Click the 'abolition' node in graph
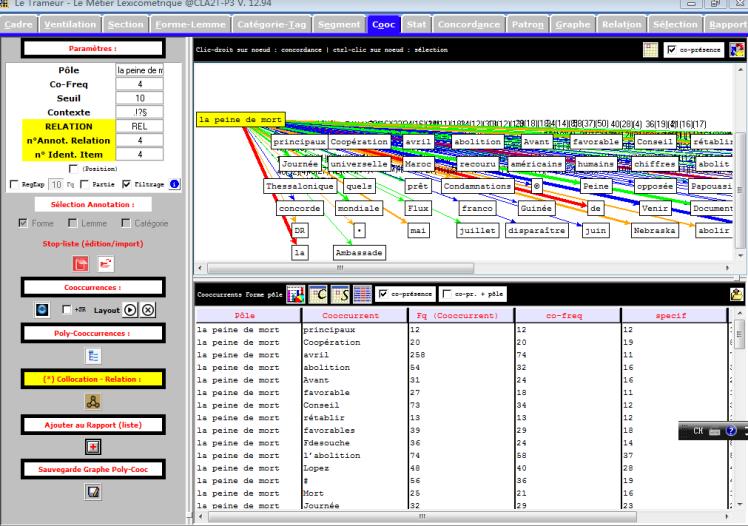Screen dimensions: 748x526 click(478, 142)
